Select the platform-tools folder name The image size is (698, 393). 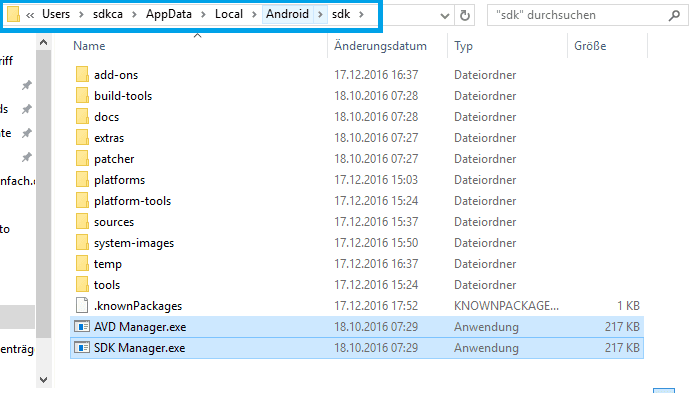point(132,201)
